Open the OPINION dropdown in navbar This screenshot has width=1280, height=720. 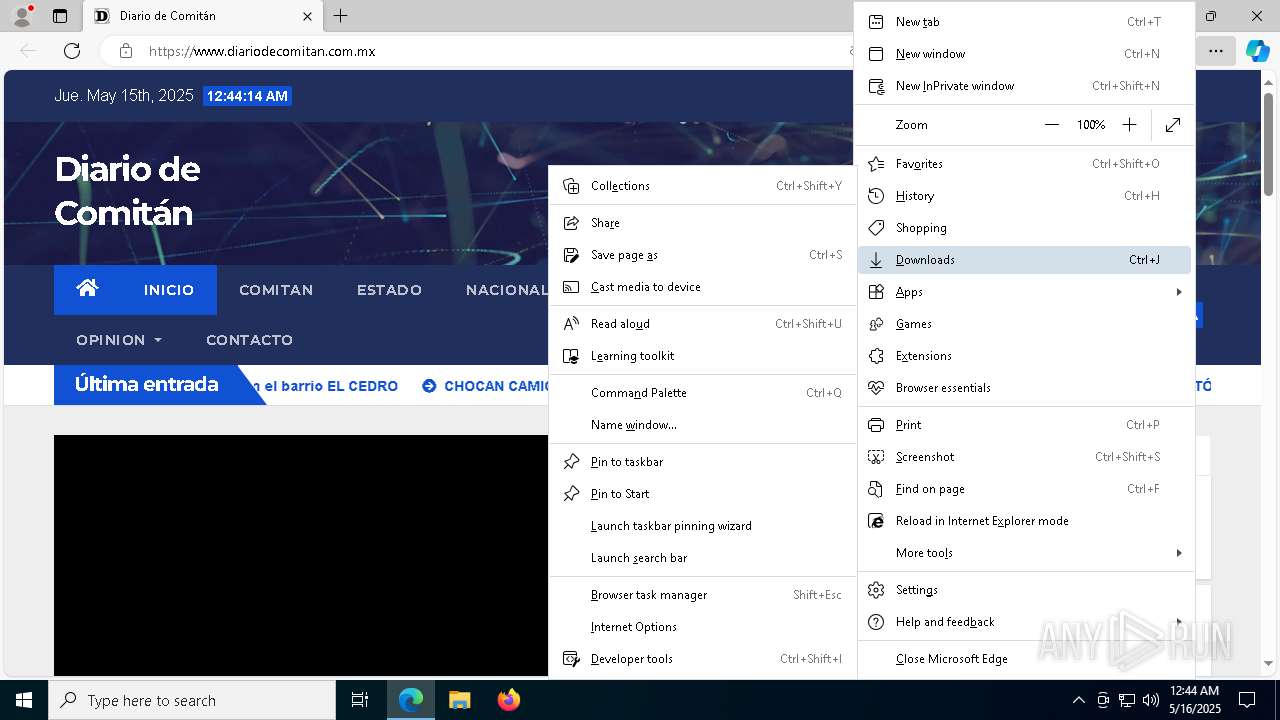pos(119,340)
